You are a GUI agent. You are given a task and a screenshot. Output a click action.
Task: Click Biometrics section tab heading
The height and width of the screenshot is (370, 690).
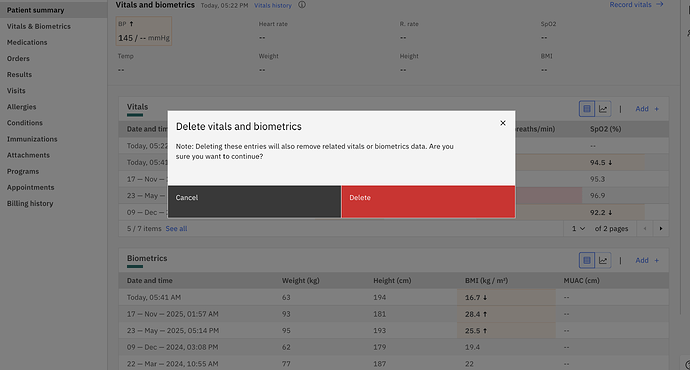(147, 258)
